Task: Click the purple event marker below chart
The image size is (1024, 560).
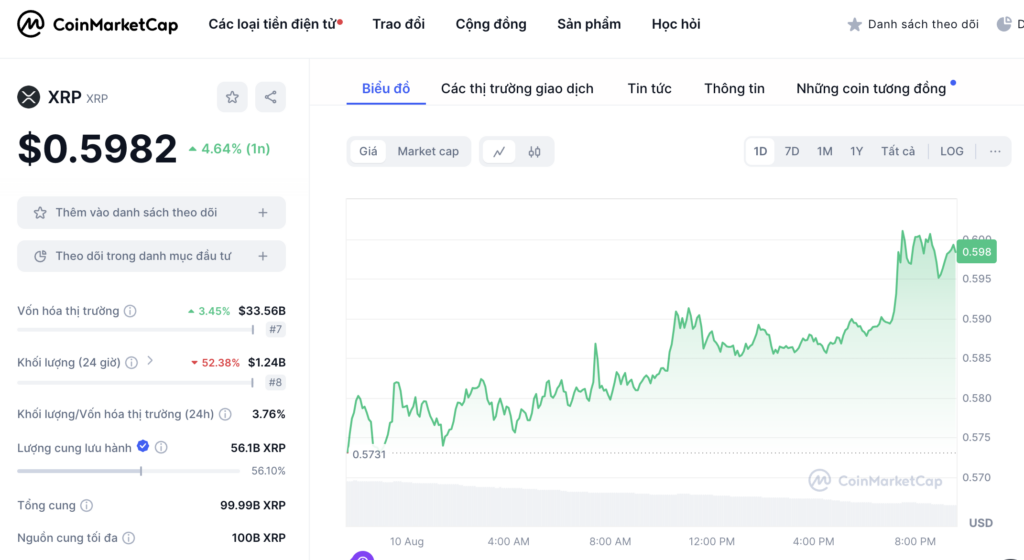Action: 362,555
